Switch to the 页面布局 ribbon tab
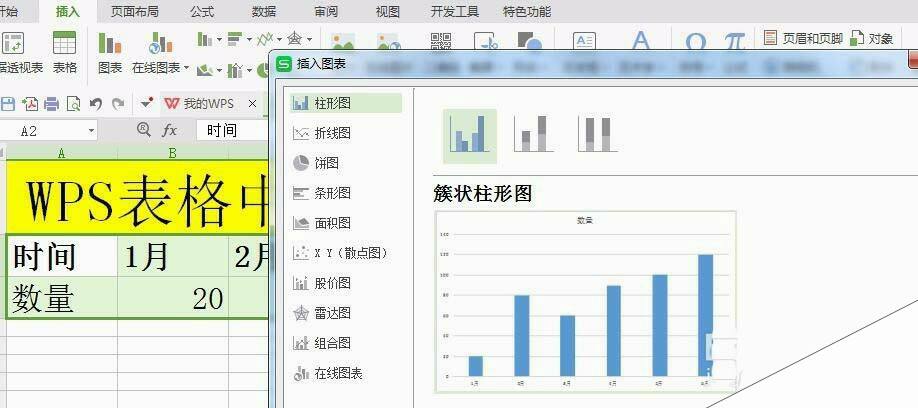This screenshot has width=918, height=408. [134, 11]
